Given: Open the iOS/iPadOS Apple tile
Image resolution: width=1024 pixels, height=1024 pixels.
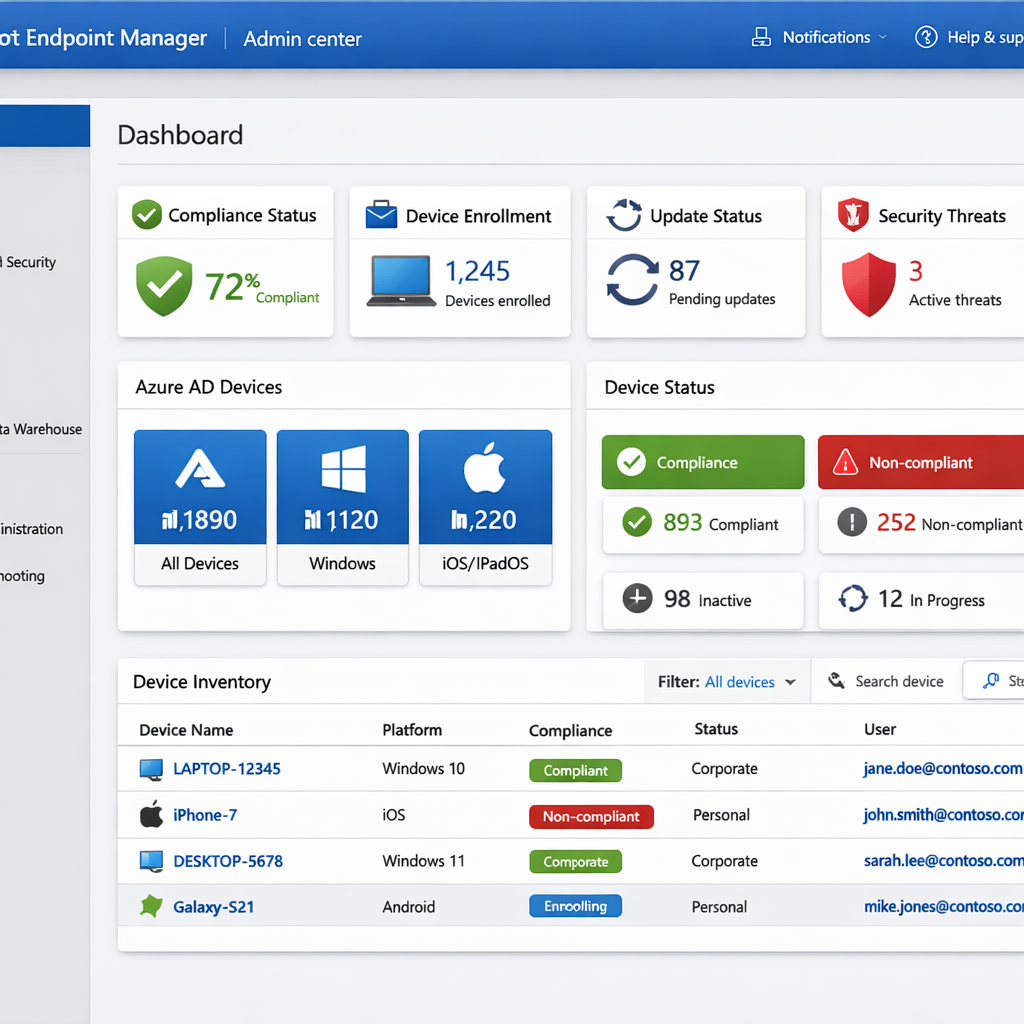Looking at the screenshot, I should click(485, 507).
